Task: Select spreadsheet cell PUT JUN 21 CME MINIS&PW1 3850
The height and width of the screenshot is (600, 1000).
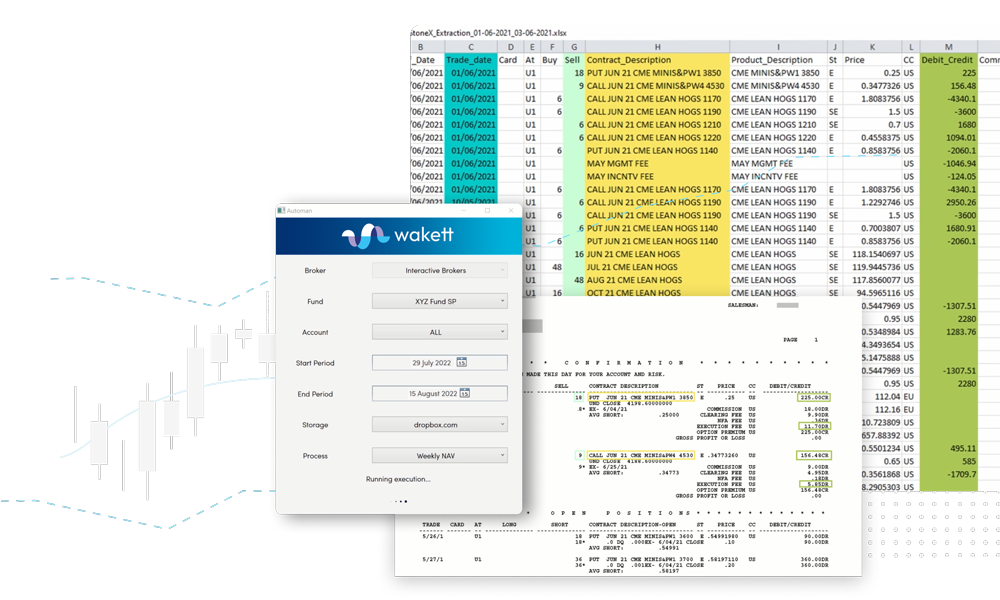Action: click(x=657, y=73)
